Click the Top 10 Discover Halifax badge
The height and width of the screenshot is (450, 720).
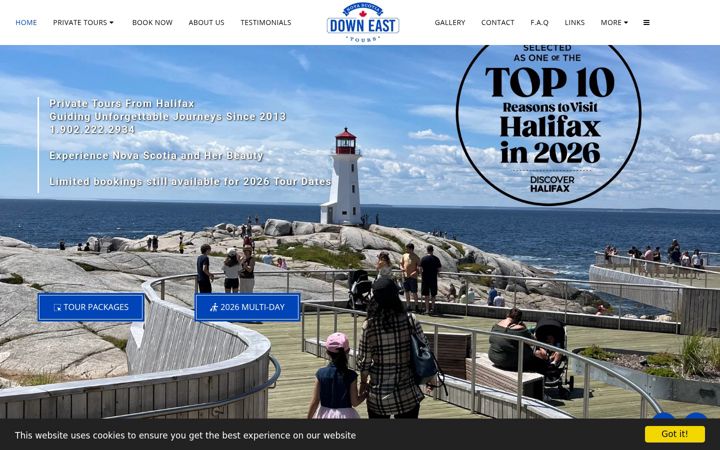[x=549, y=124]
